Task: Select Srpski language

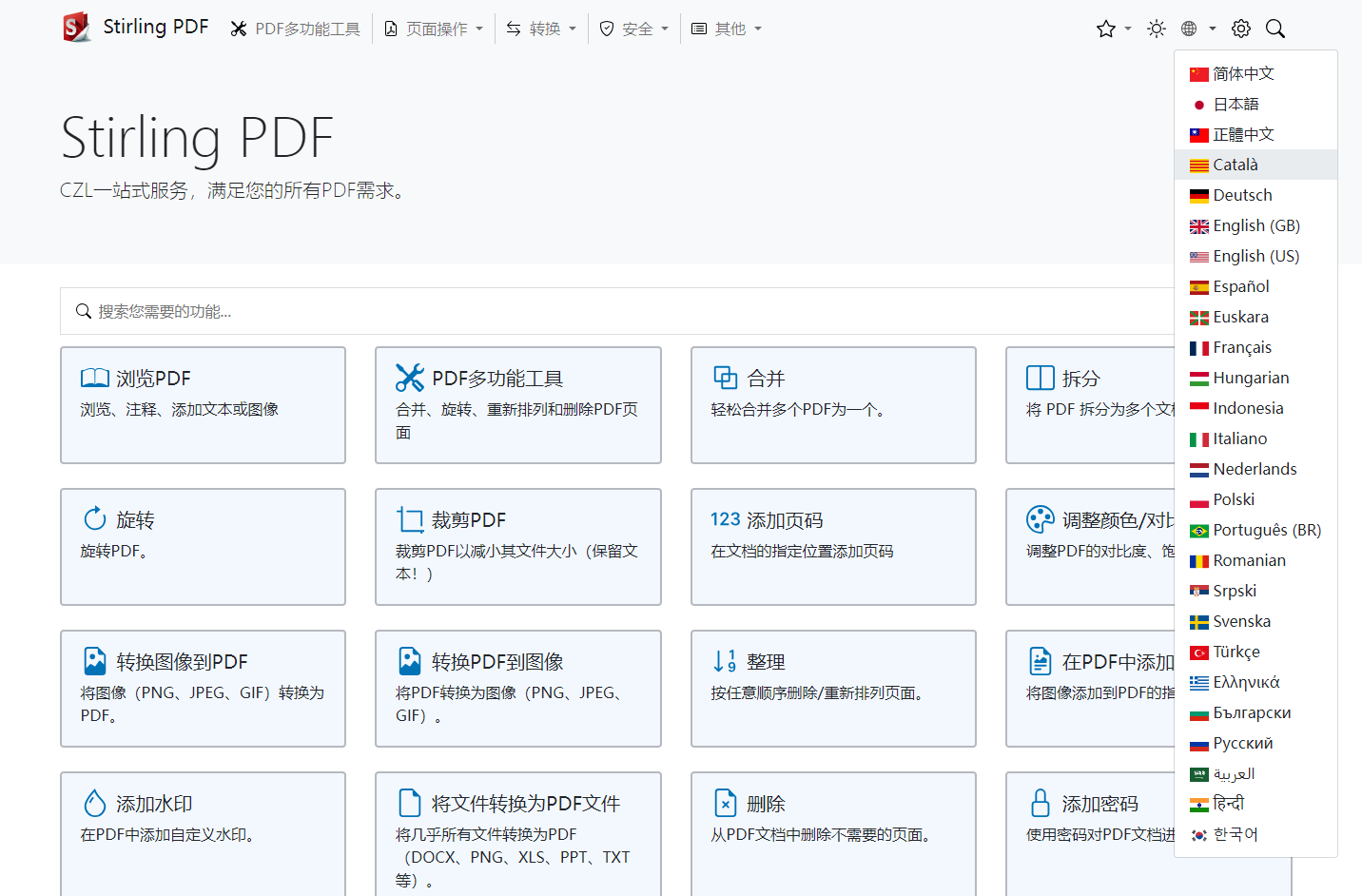Action: tap(1255, 591)
